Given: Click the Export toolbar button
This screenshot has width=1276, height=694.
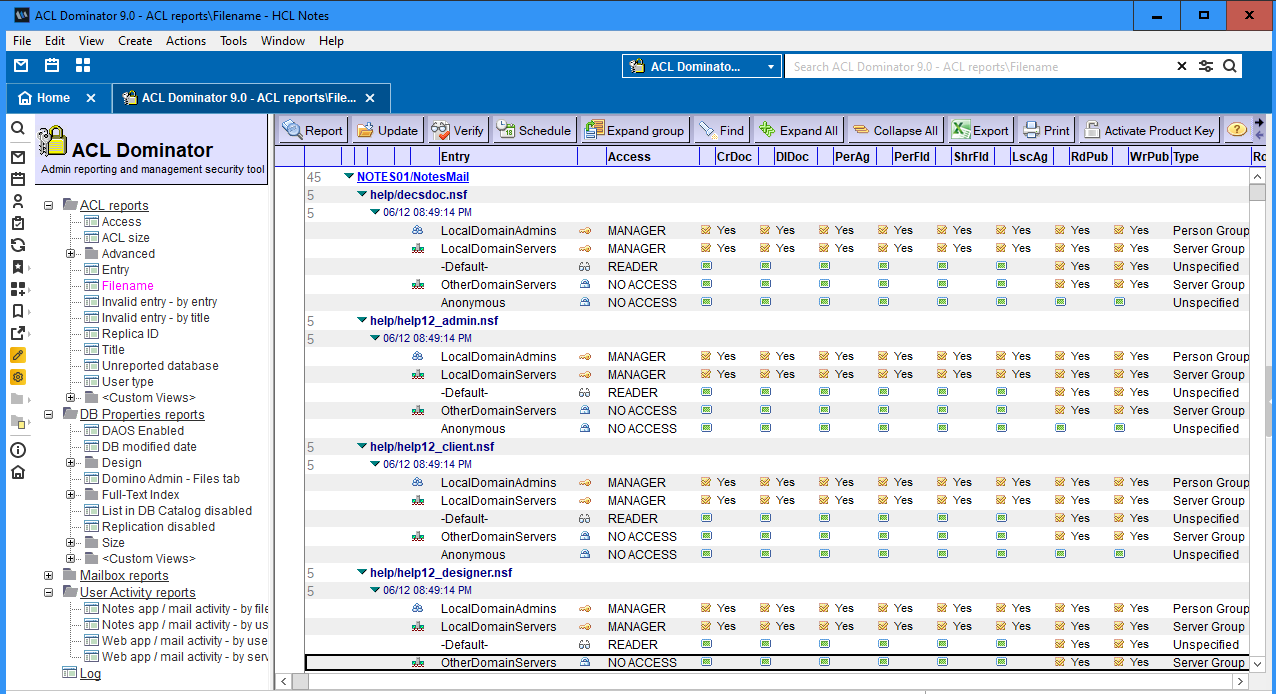Looking at the screenshot, I should (x=980, y=130).
